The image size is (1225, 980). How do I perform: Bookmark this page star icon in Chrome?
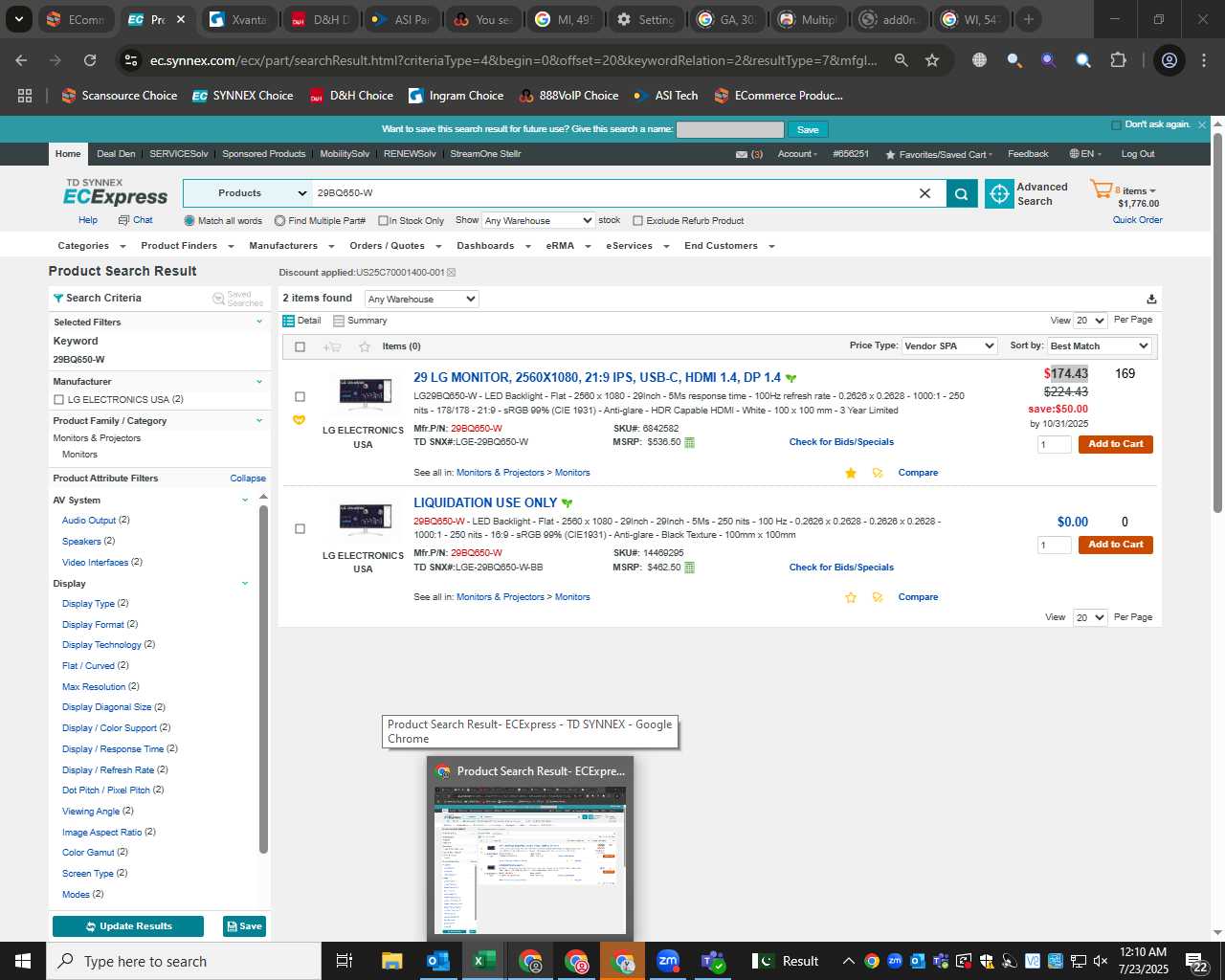(x=932, y=60)
